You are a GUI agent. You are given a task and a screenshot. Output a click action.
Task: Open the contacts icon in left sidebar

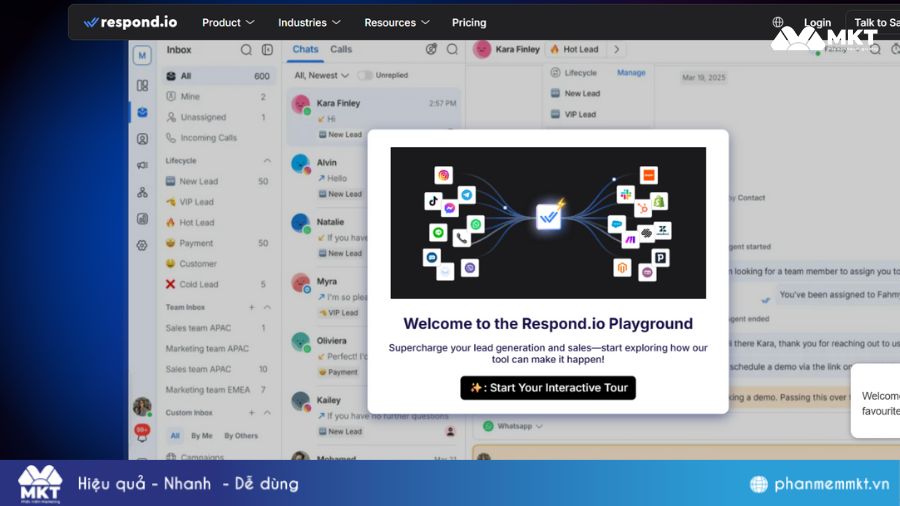click(142, 139)
